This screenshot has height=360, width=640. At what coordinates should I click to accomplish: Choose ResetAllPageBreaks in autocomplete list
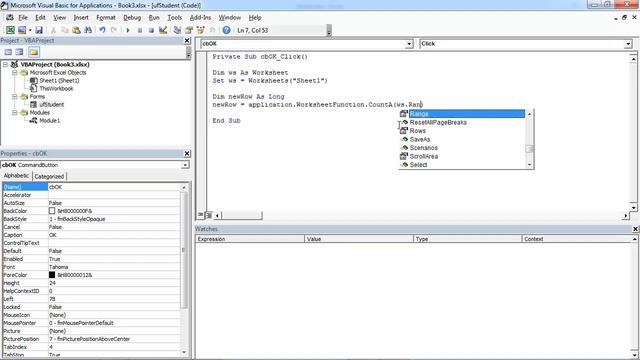(x=462, y=122)
